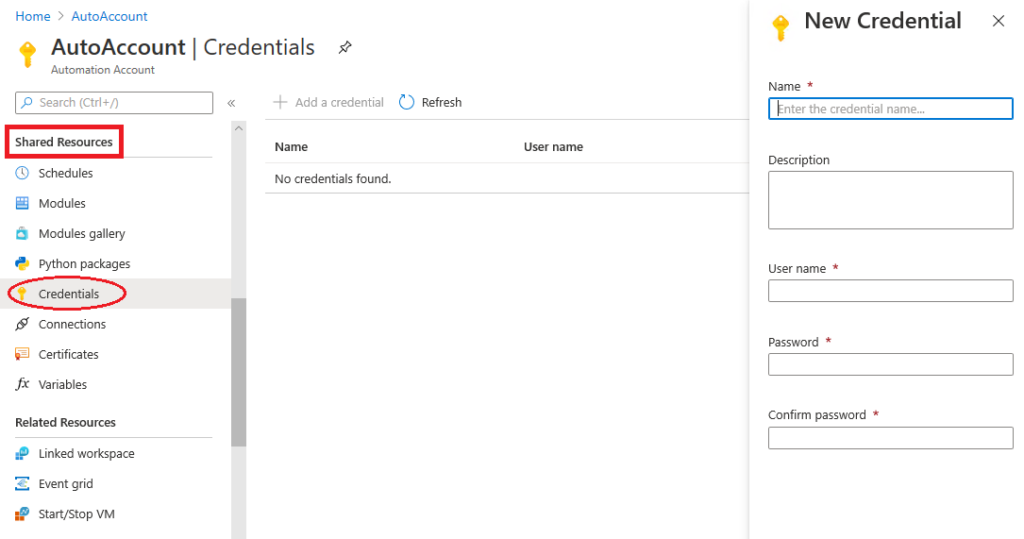Open the Schedules menu item
The width and height of the screenshot is (1024, 539).
[x=65, y=173]
